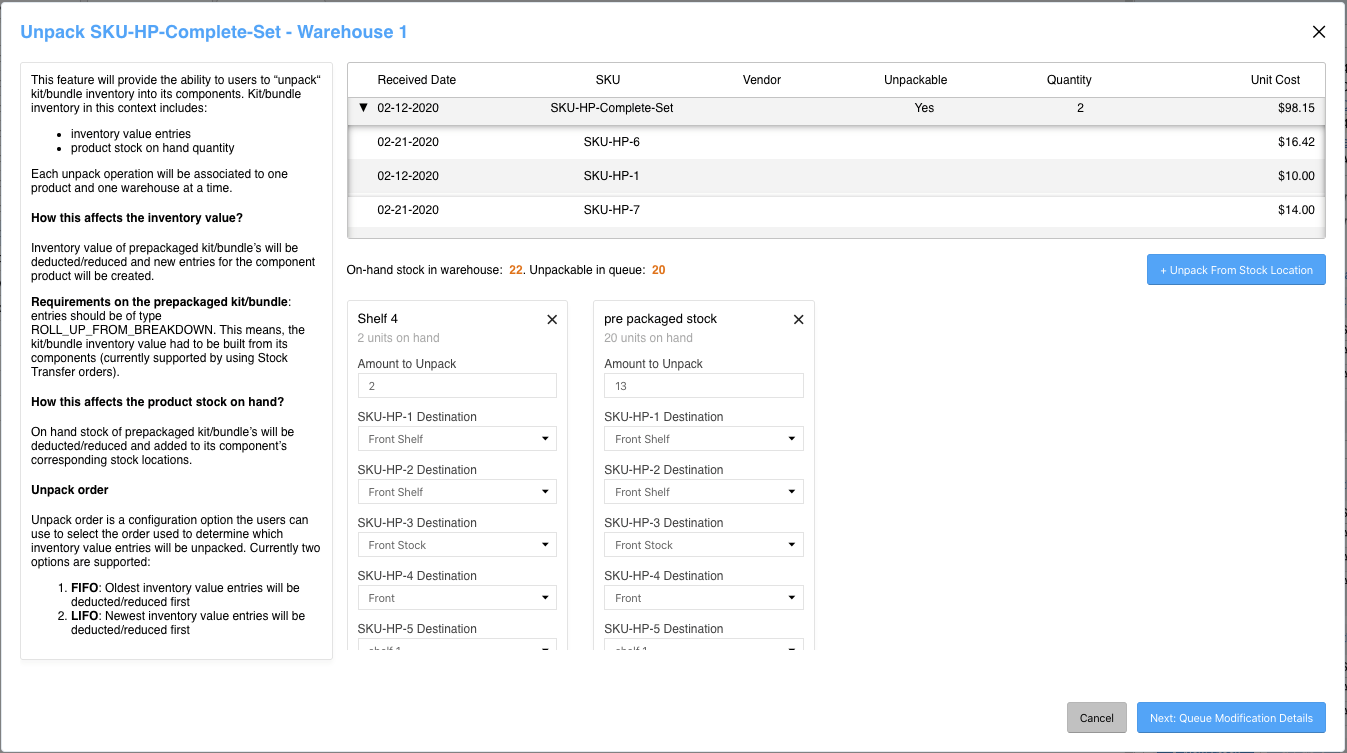The height and width of the screenshot is (753, 1347).
Task: Open SKU-HP-2 Destination dropdown in Shelf 4
Action: pyautogui.click(x=457, y=491)
